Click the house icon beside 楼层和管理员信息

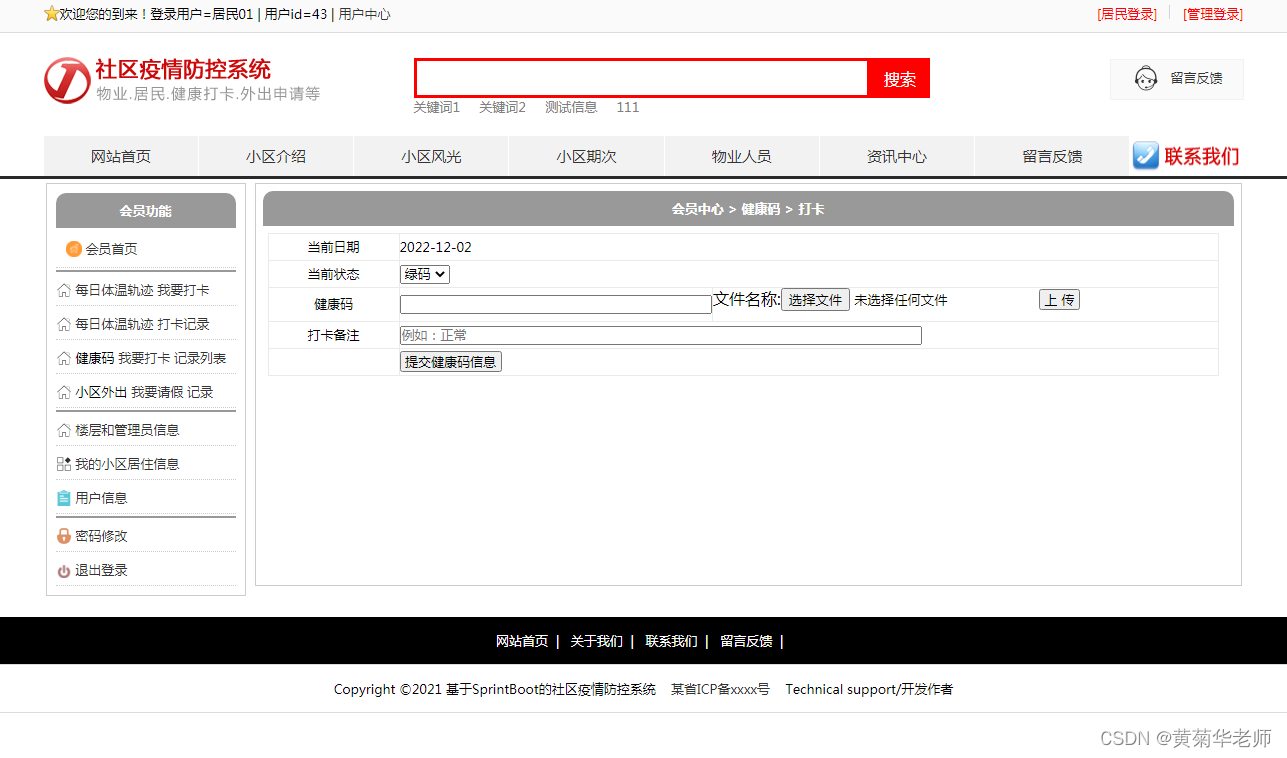click(64, 431)
